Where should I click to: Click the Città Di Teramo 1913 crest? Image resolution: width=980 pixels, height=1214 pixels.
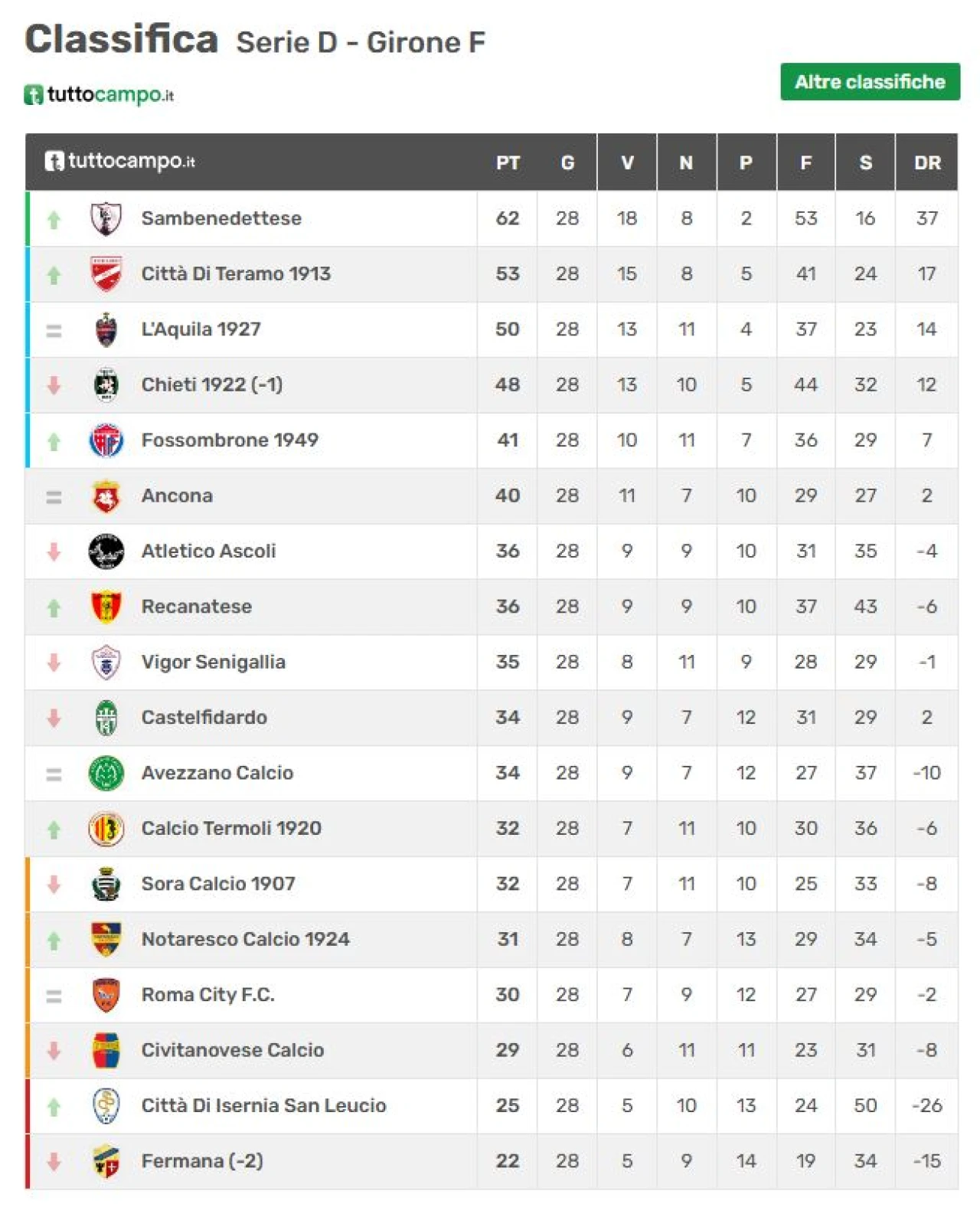pyautogui.click(x=106, y=274)
